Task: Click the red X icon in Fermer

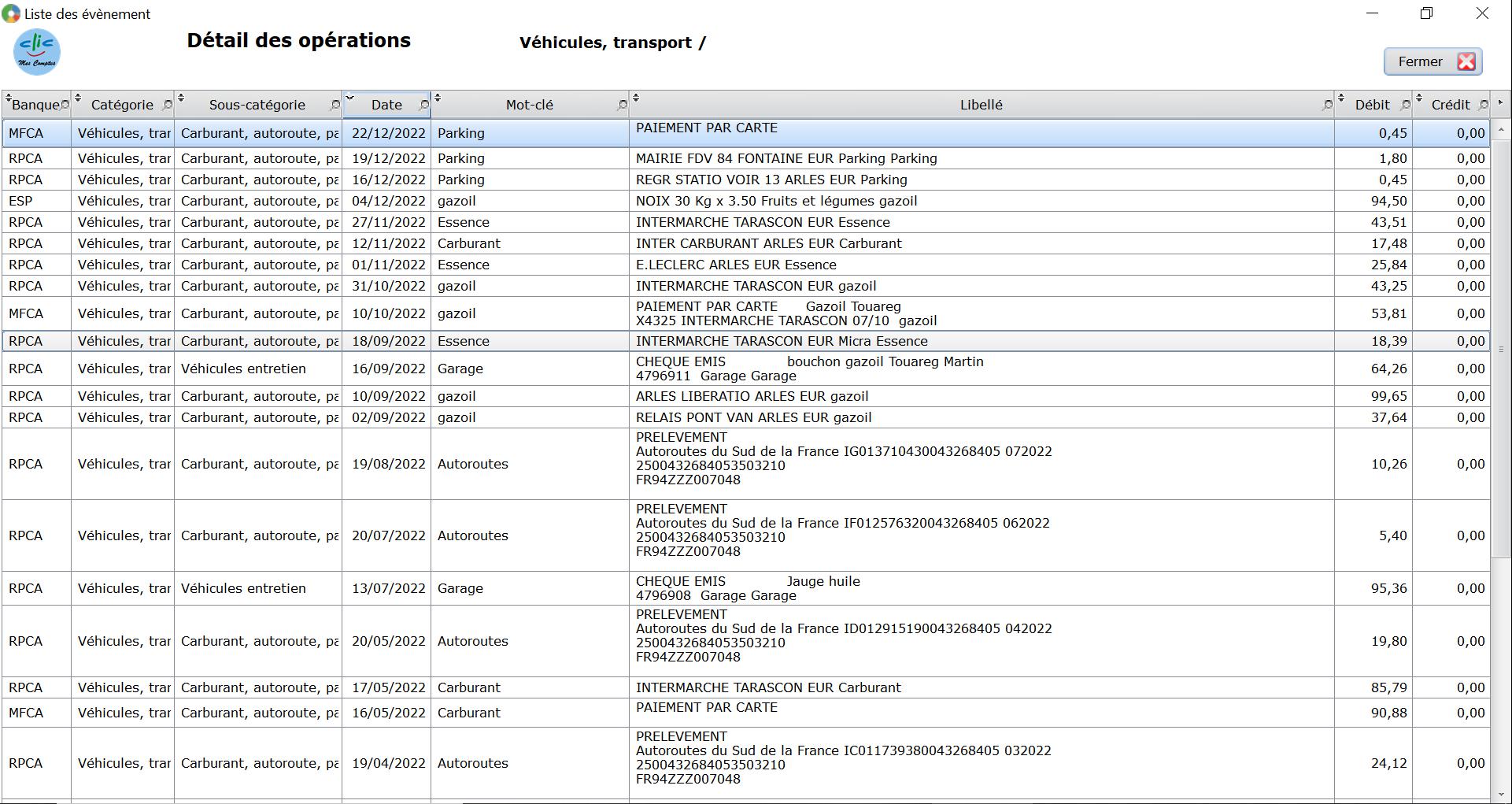Action: click(1466, 61)
